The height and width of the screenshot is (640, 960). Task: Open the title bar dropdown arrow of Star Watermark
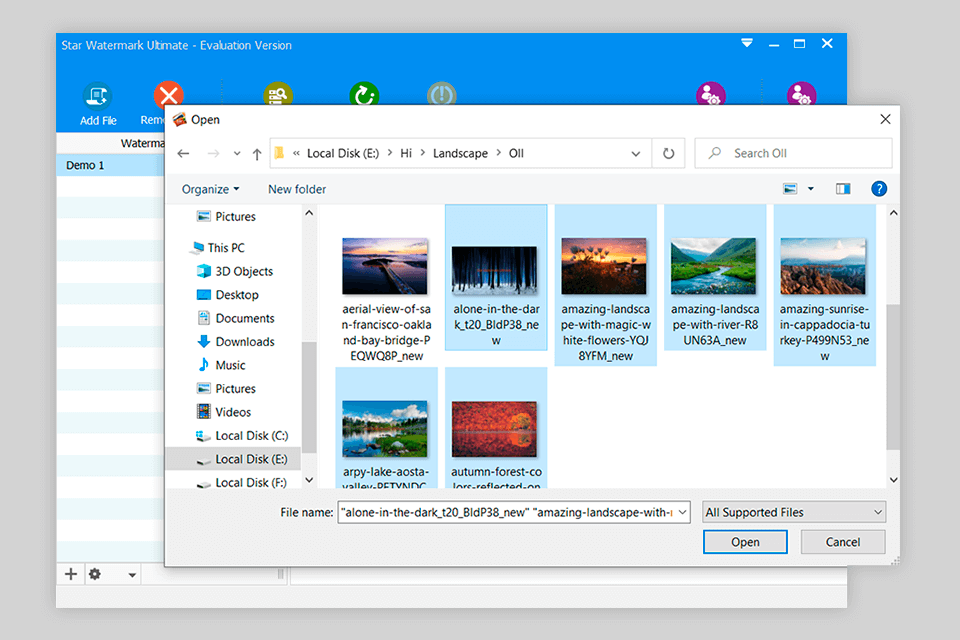point(747,43)
